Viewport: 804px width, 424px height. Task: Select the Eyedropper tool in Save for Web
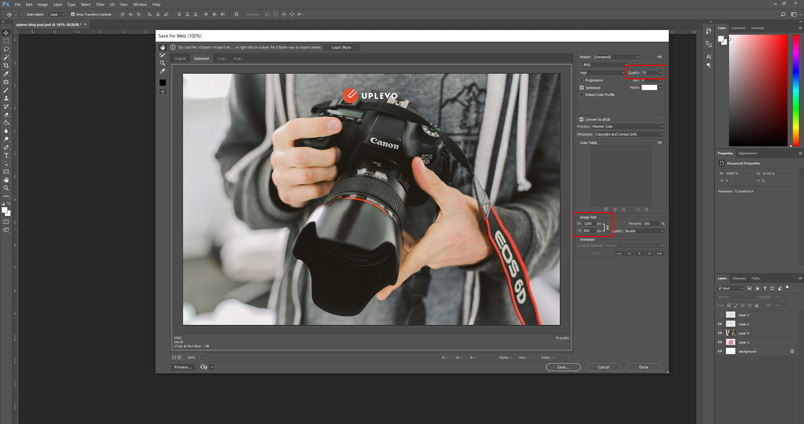pyautogui.click(x=163, y=71)
